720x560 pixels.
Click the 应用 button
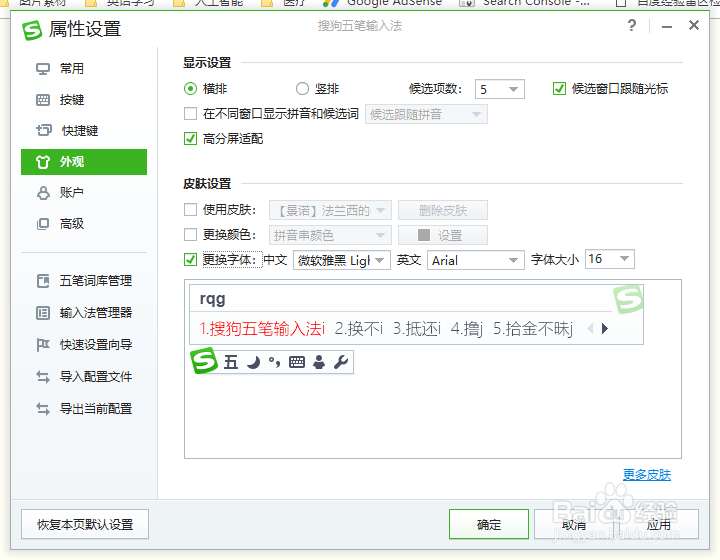coord(659,524)
